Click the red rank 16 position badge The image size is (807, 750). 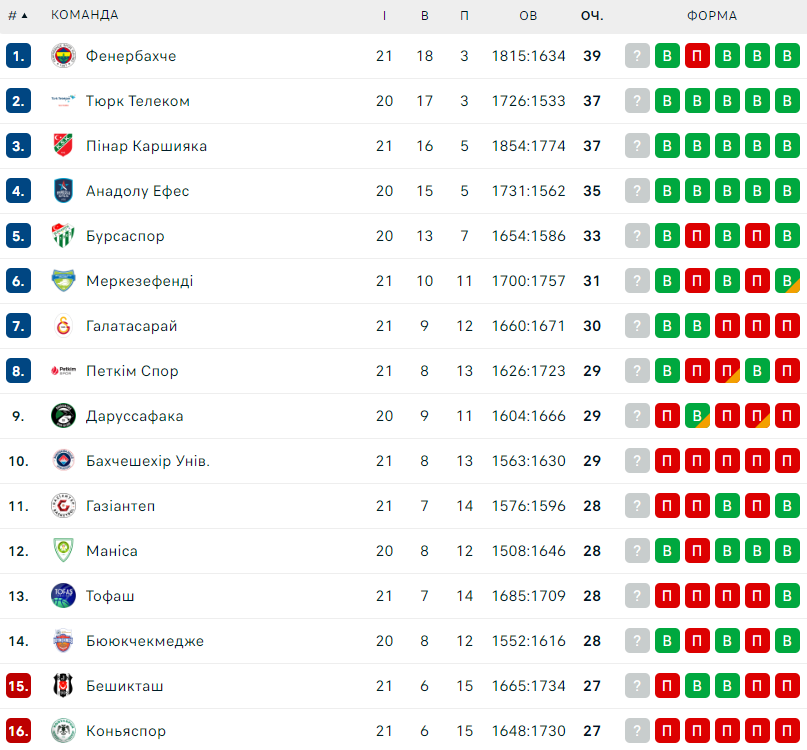pyautogui.click(x=19, y=731)
